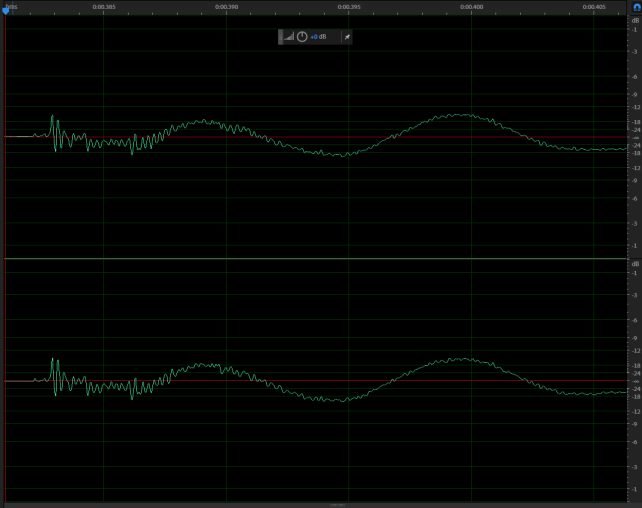This screenshot has width=642, height=508.
Task: Click the 0:00.405 mark on the time ruler
Action: [594, 7]
